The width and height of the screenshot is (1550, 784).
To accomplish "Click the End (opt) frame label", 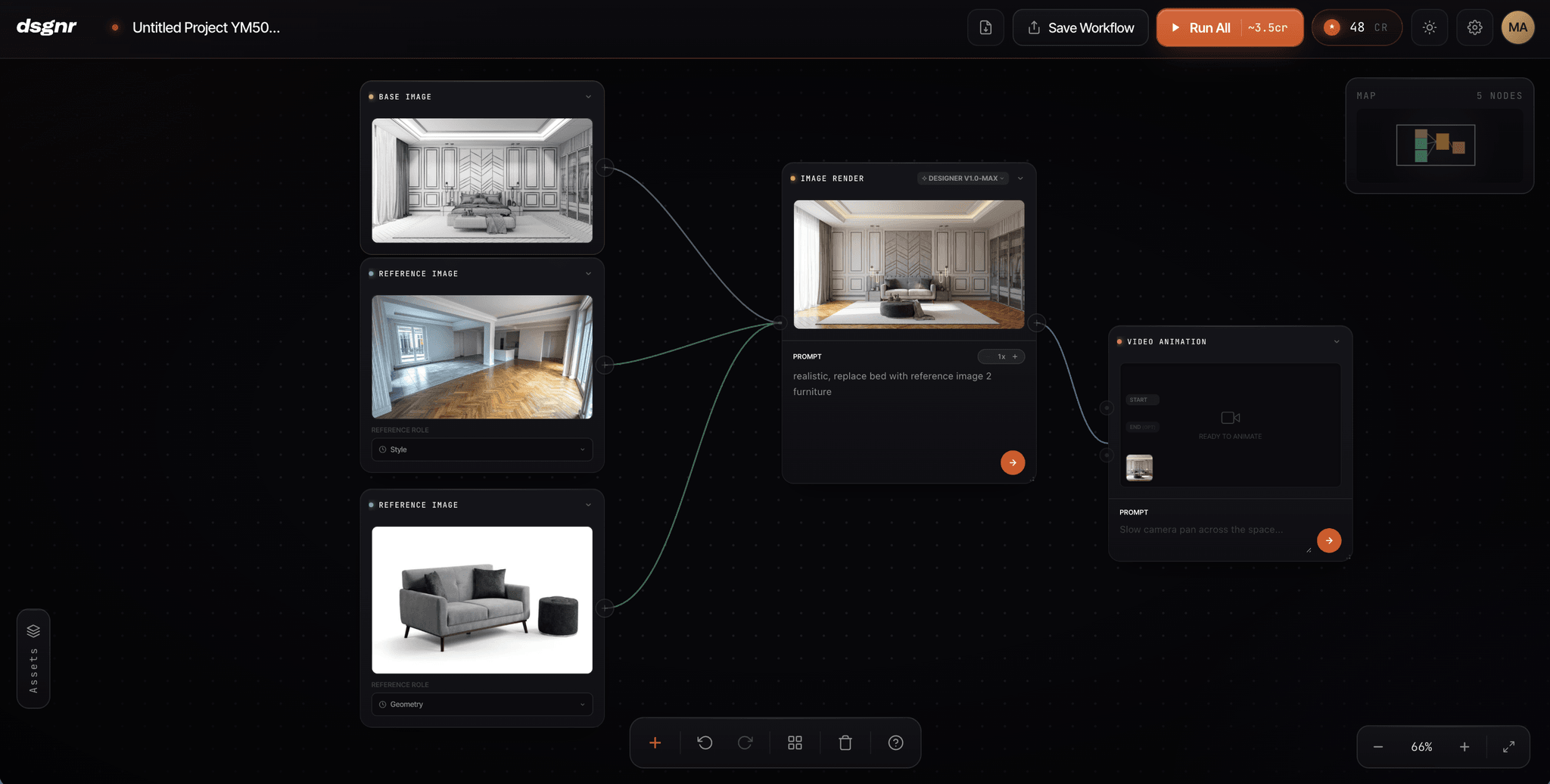I will click(1142, 427).
